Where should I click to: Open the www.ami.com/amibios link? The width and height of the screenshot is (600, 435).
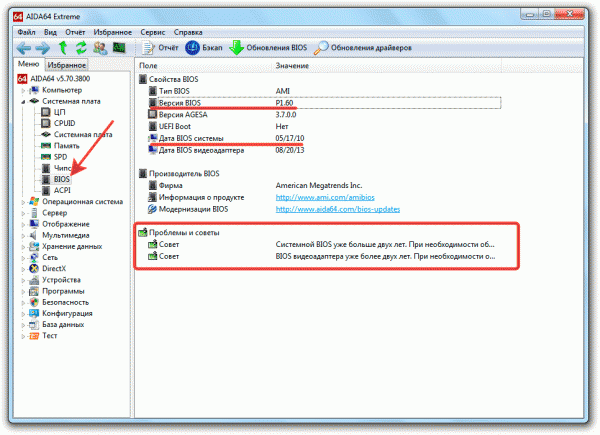[x=325, y=197]
